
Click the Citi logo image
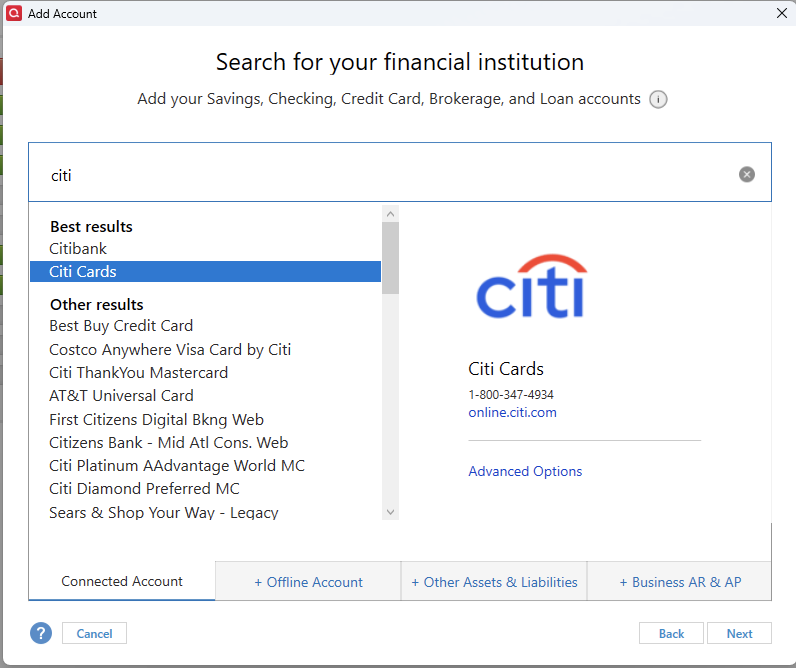532,286
